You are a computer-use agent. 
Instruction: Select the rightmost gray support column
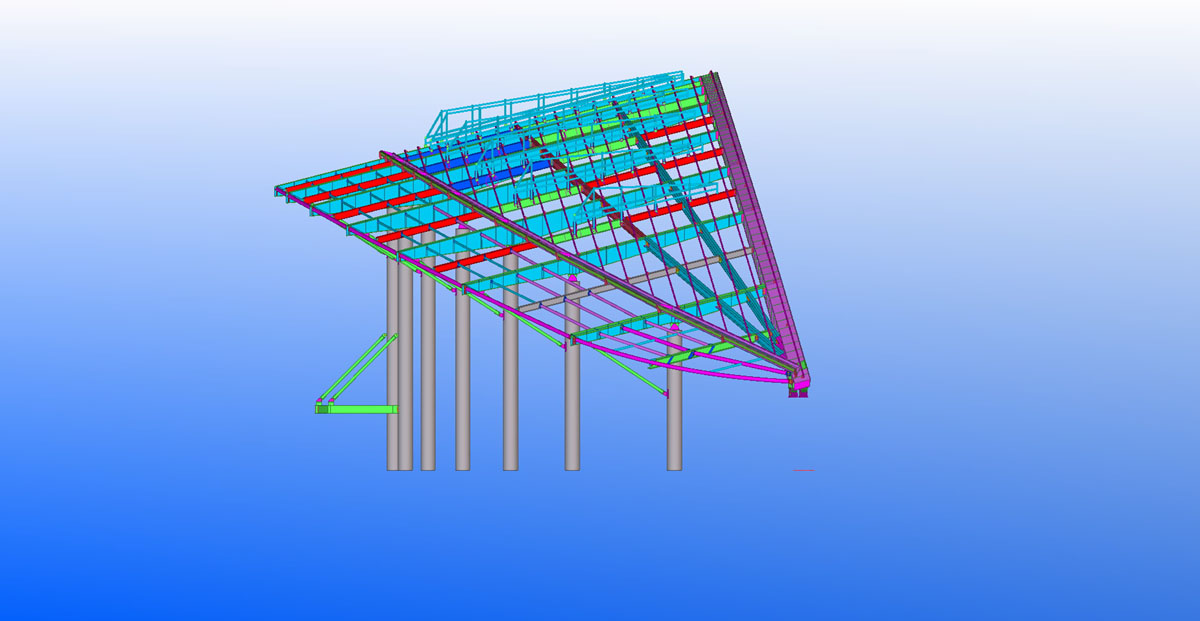pos(675,430)
